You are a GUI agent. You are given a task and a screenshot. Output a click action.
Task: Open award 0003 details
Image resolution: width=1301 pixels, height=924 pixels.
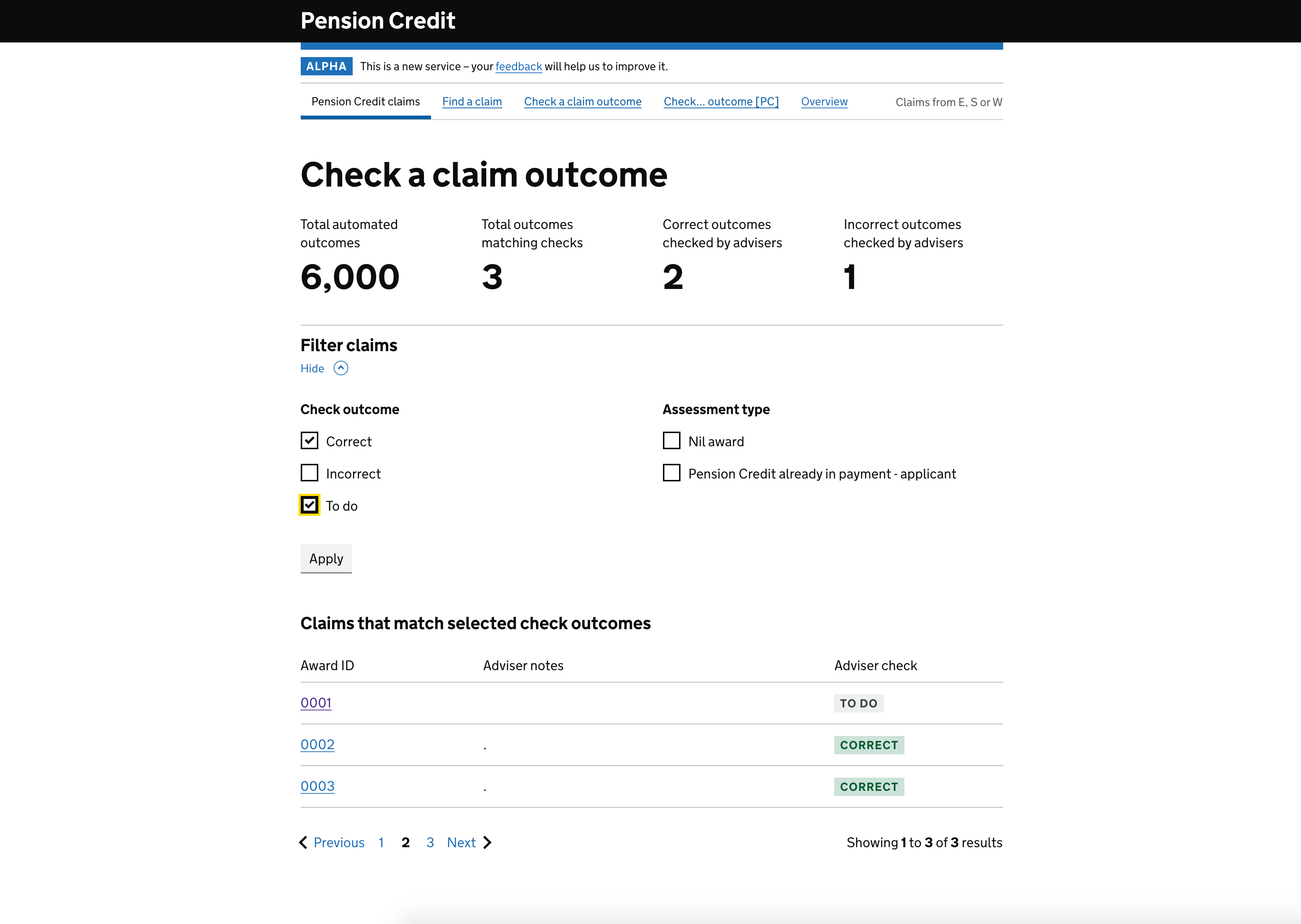point(318,786)
